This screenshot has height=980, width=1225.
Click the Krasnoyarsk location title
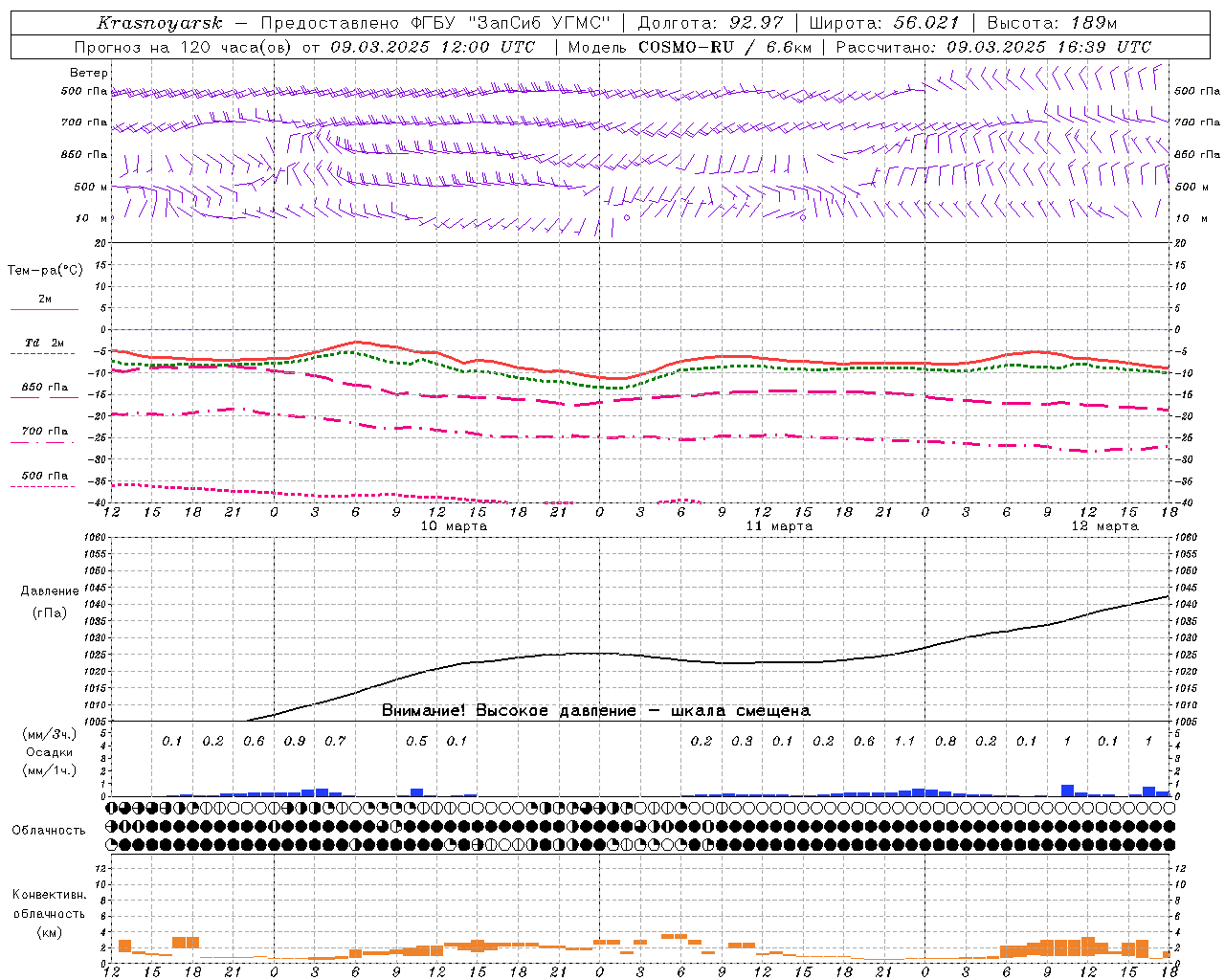coord(159,23)
